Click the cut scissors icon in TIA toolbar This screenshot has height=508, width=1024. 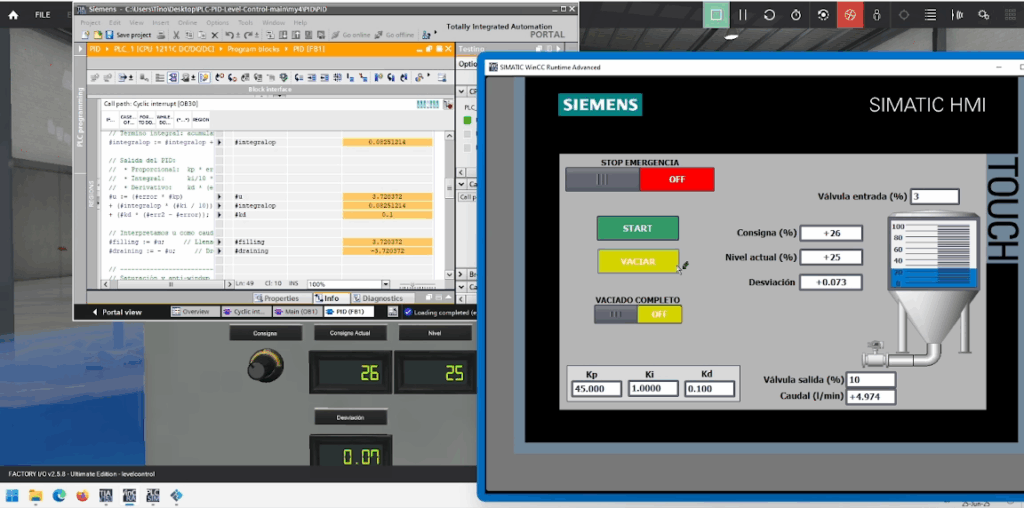(176, 35)
